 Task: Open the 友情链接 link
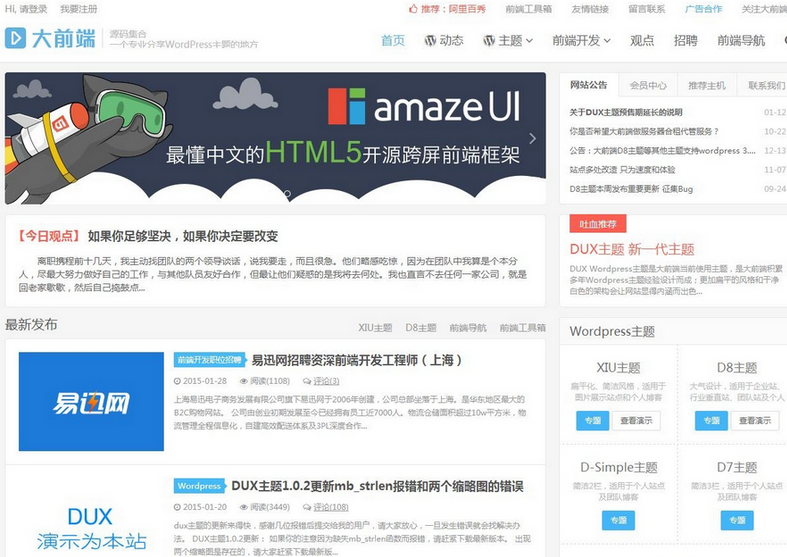pos(590,9)
